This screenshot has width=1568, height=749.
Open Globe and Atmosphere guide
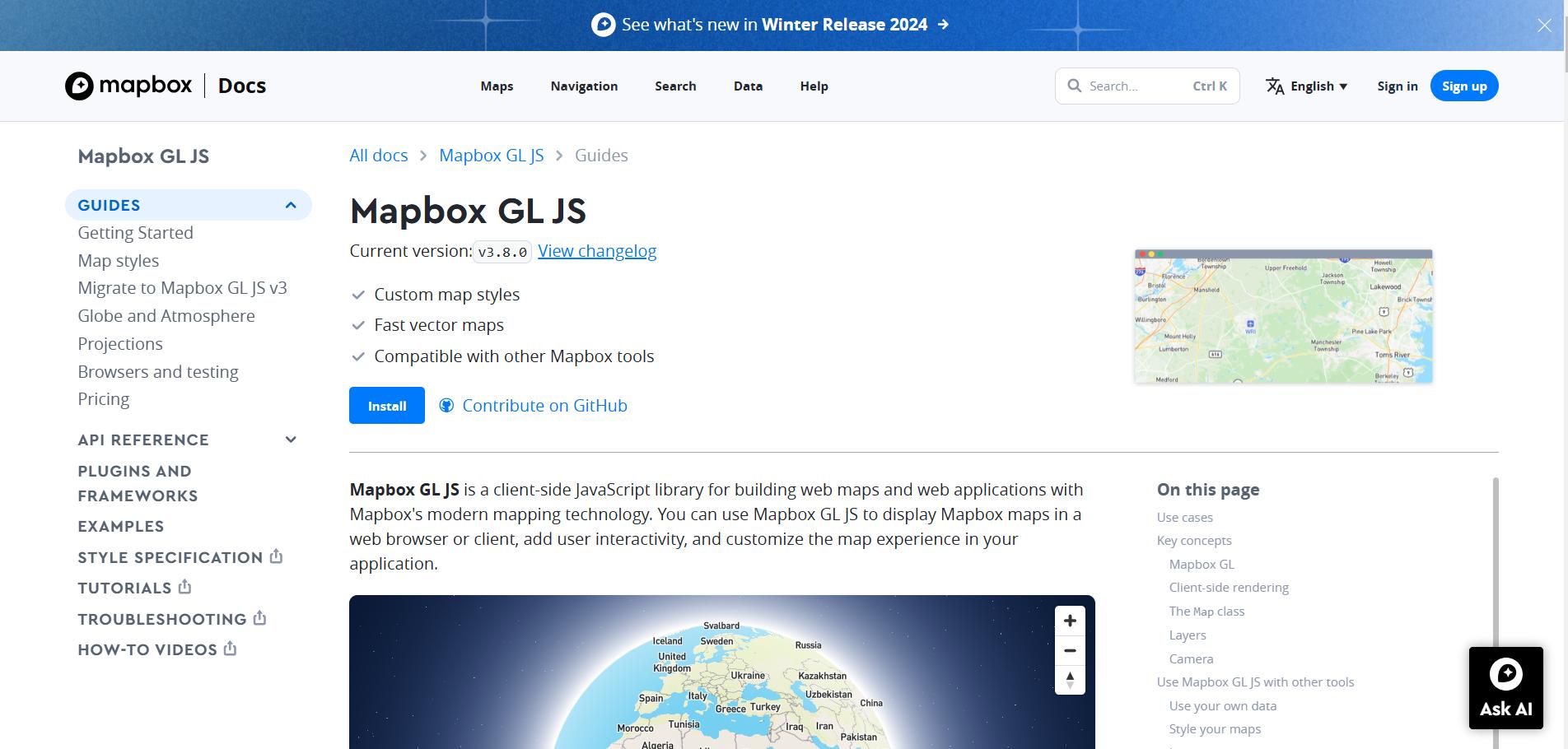166,316
